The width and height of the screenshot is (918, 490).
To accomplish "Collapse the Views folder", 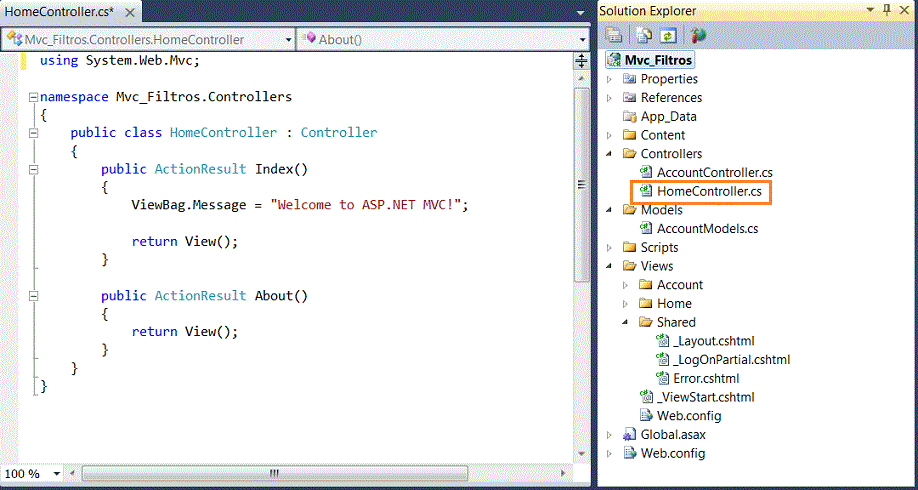I will (610, 266).
